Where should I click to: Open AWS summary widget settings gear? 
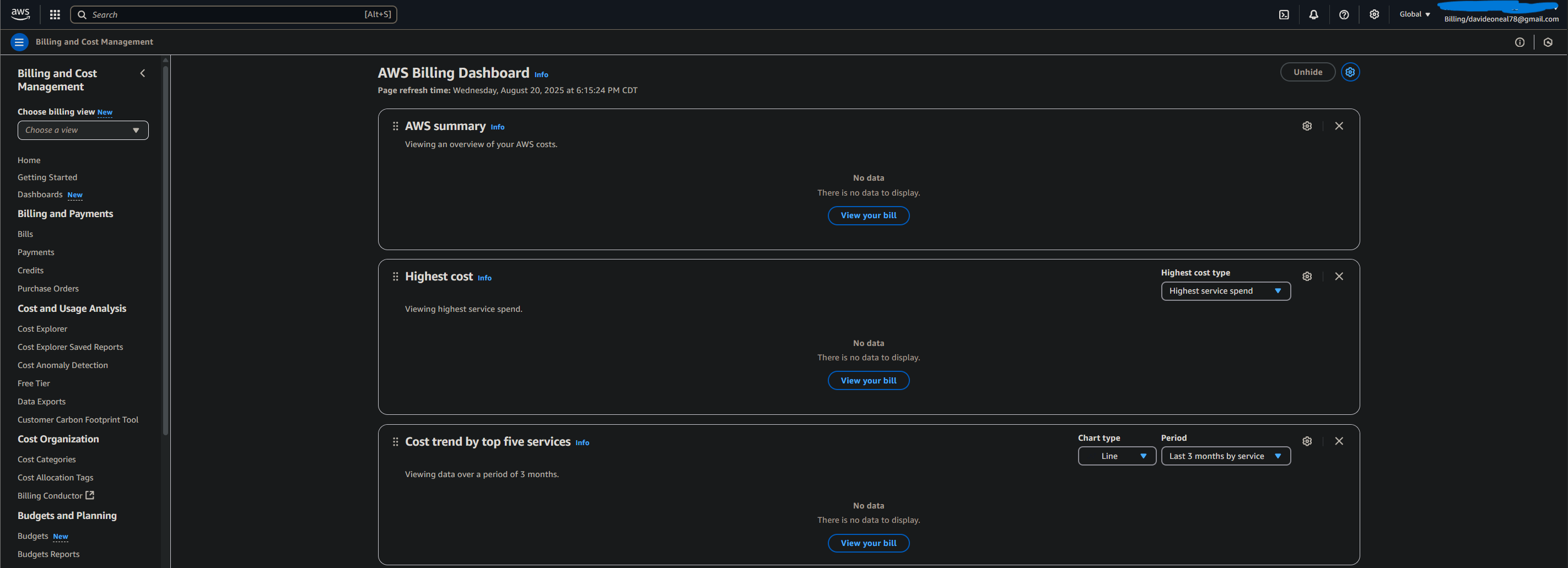click(x=1307, y=126)
